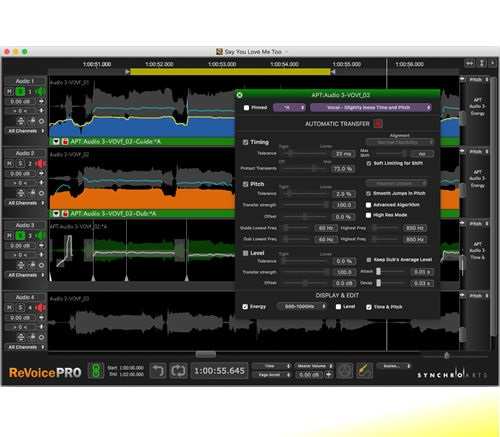Toggle Smooth Jumps in Pitch
The height and width of the screenshot is (437, 500).
coord(369,193)
